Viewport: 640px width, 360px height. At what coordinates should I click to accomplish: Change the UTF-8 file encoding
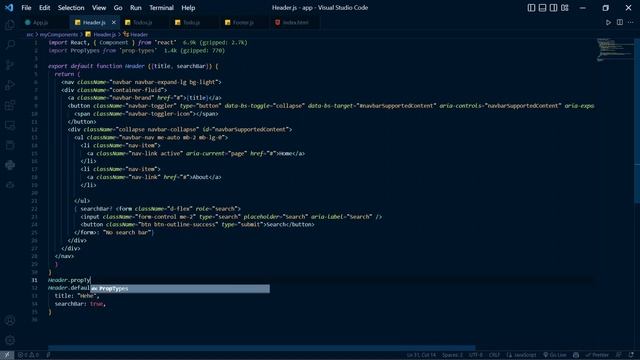click(476, 355)
